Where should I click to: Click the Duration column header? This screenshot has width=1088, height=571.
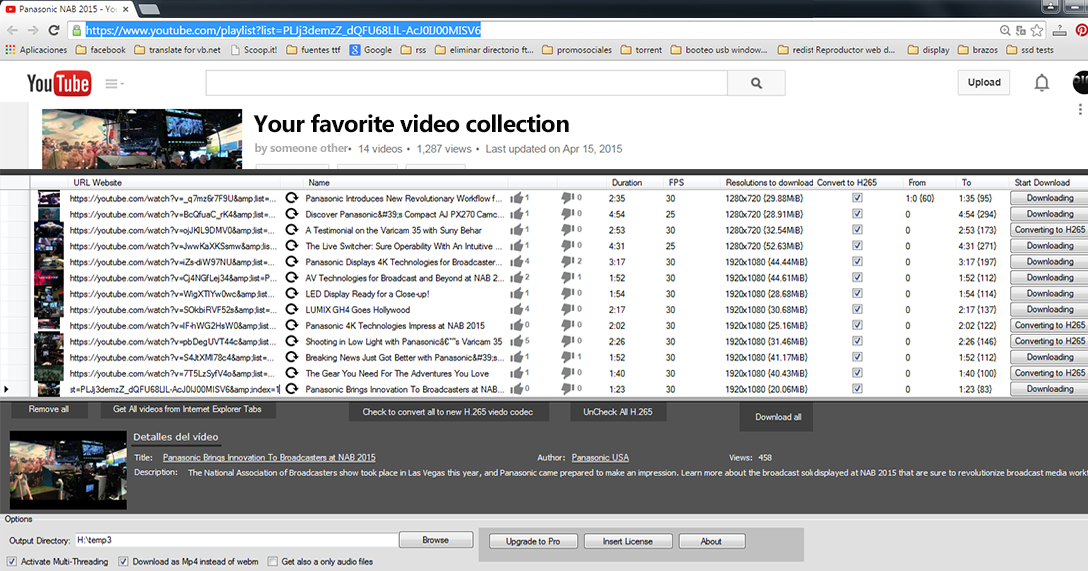(627, 182)
